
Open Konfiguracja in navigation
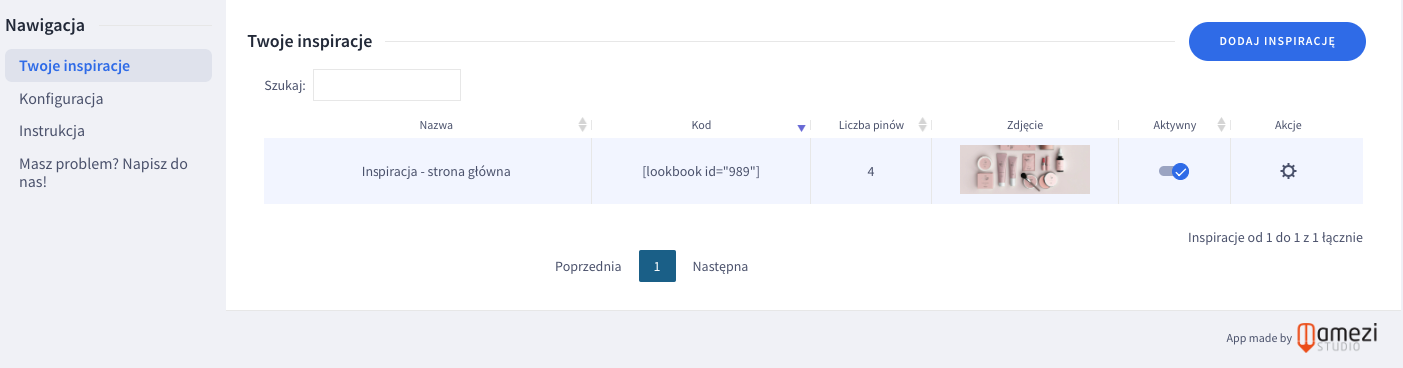tap(61, 99)
